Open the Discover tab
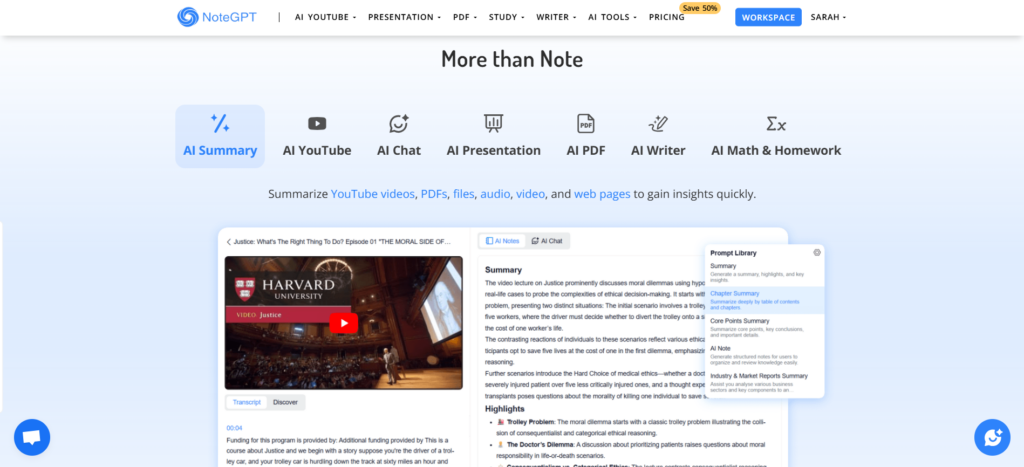Image resolution: width=1024 pixels, height=467 pixels. 285,402
